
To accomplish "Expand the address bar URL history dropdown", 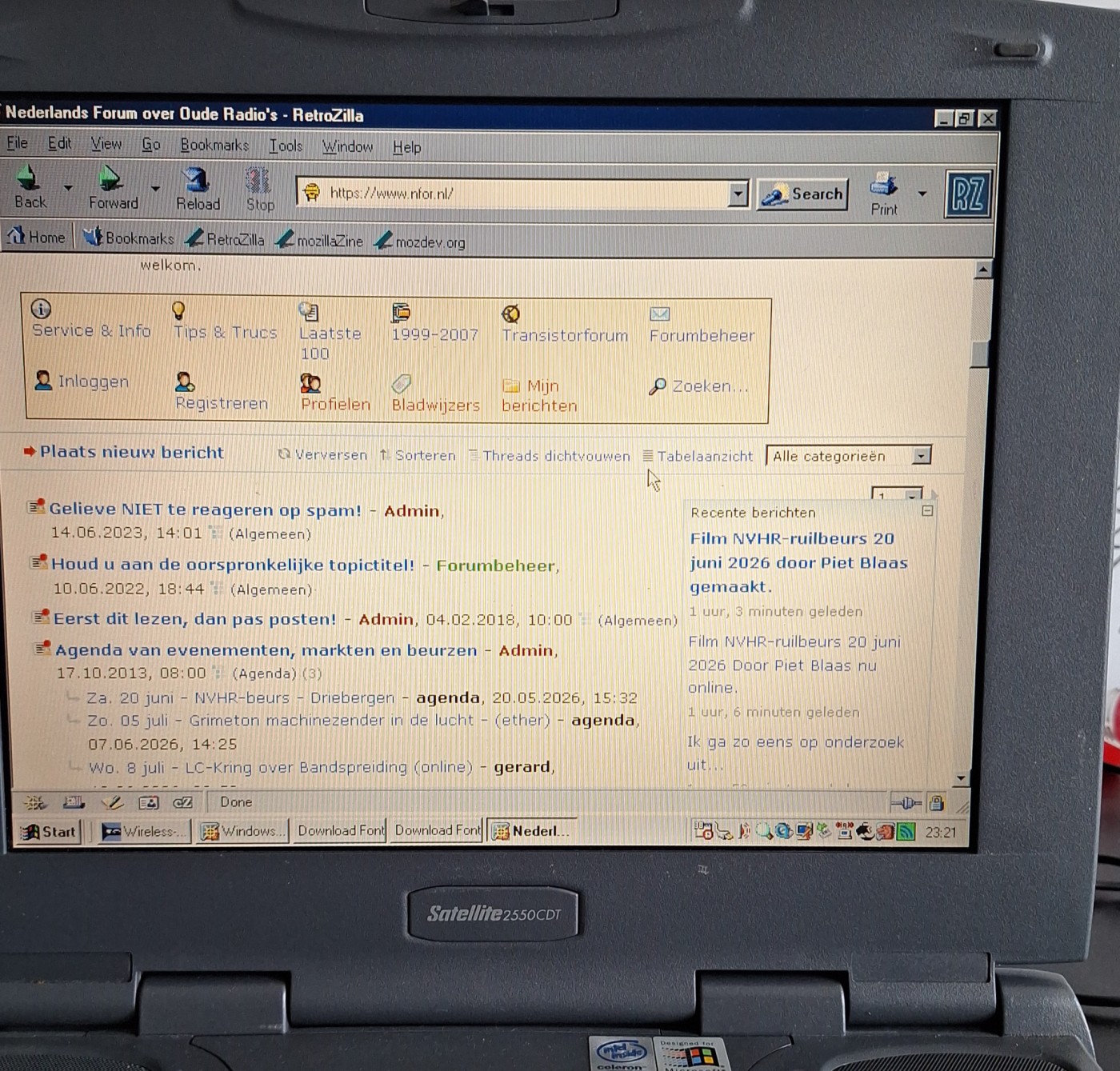I will (738, 194).
